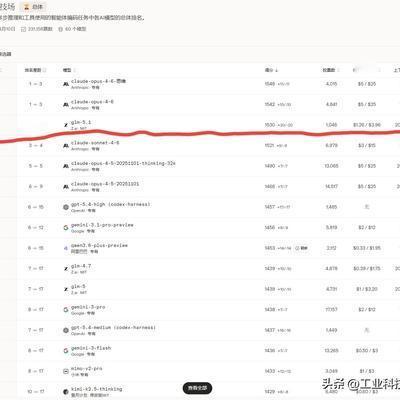Click the OpenAI logo beside gpt-5.4-high (codex-harness)
This screenshot has width=400, height=400.
[66, 207]
